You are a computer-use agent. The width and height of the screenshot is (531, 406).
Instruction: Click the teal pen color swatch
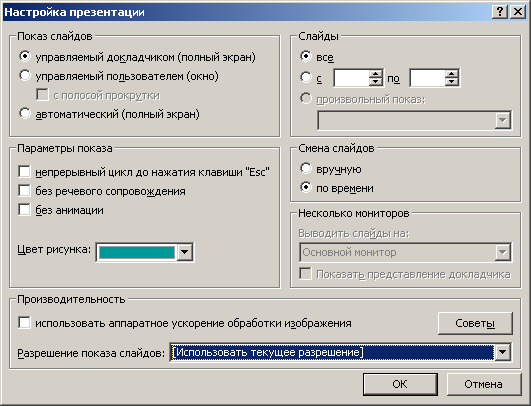point(136,252)
